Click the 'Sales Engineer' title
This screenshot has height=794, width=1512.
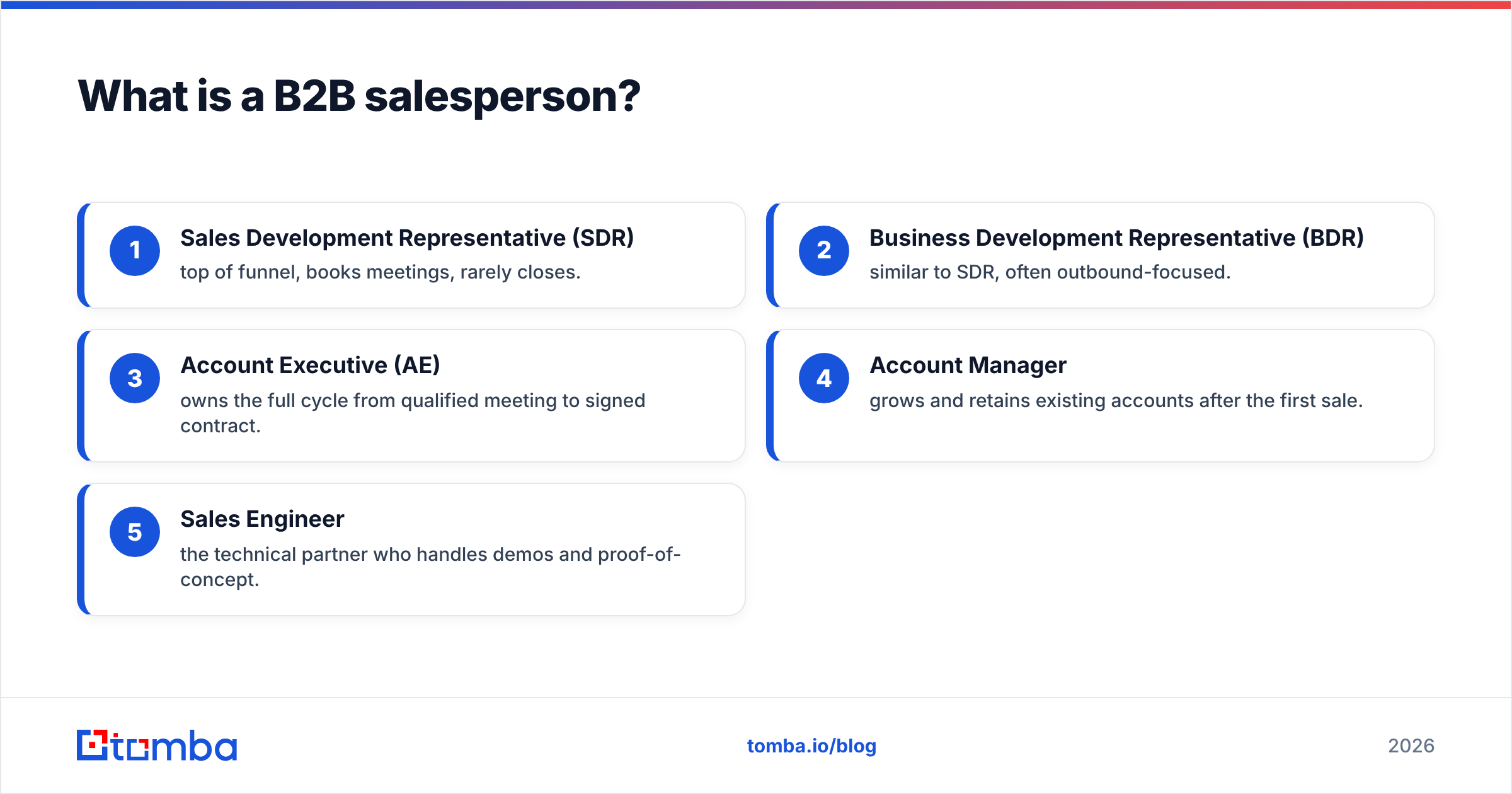262,519
